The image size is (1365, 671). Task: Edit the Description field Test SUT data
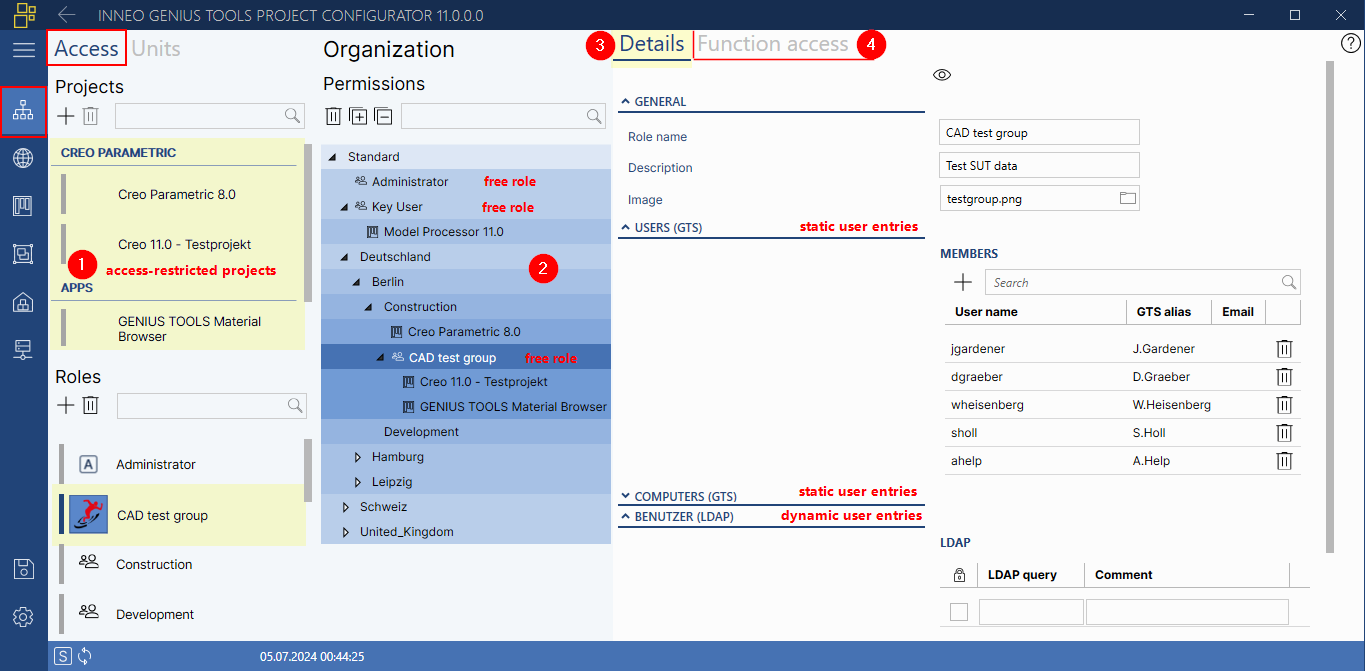point(1040,165)
